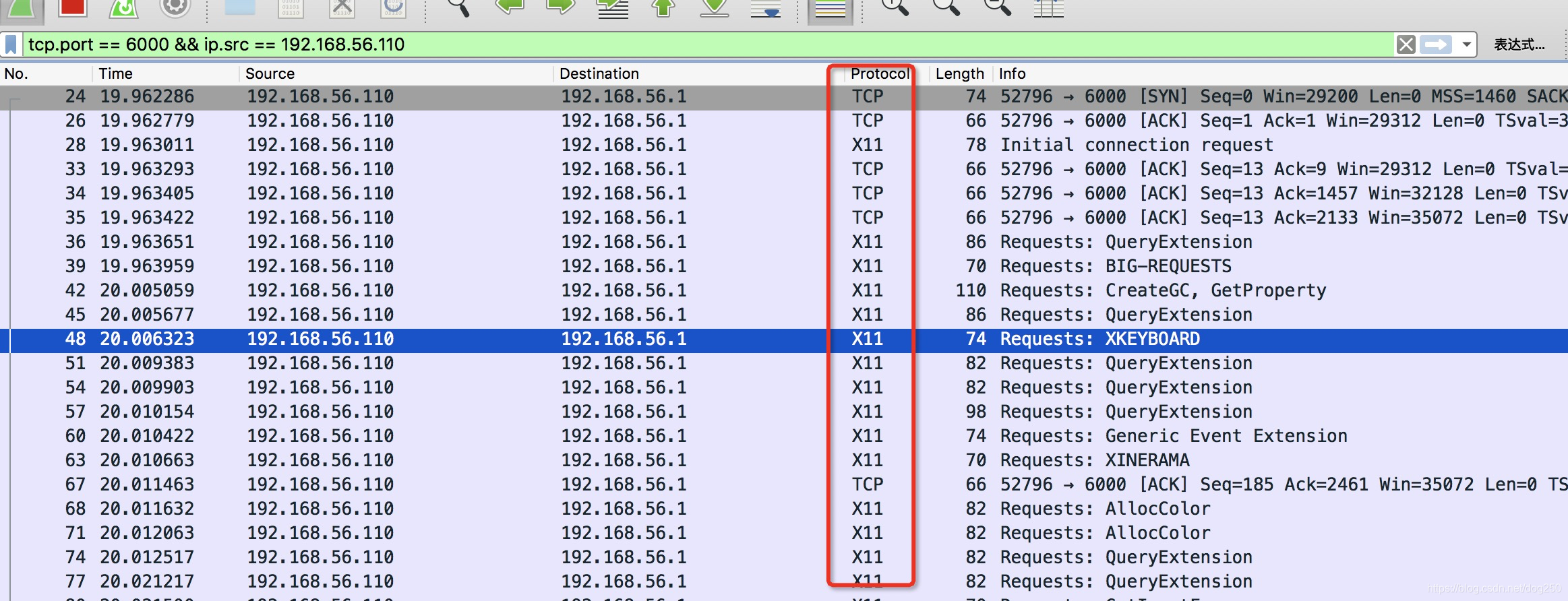Select packet 24 with SYN flag

click(x=784, y=96)
